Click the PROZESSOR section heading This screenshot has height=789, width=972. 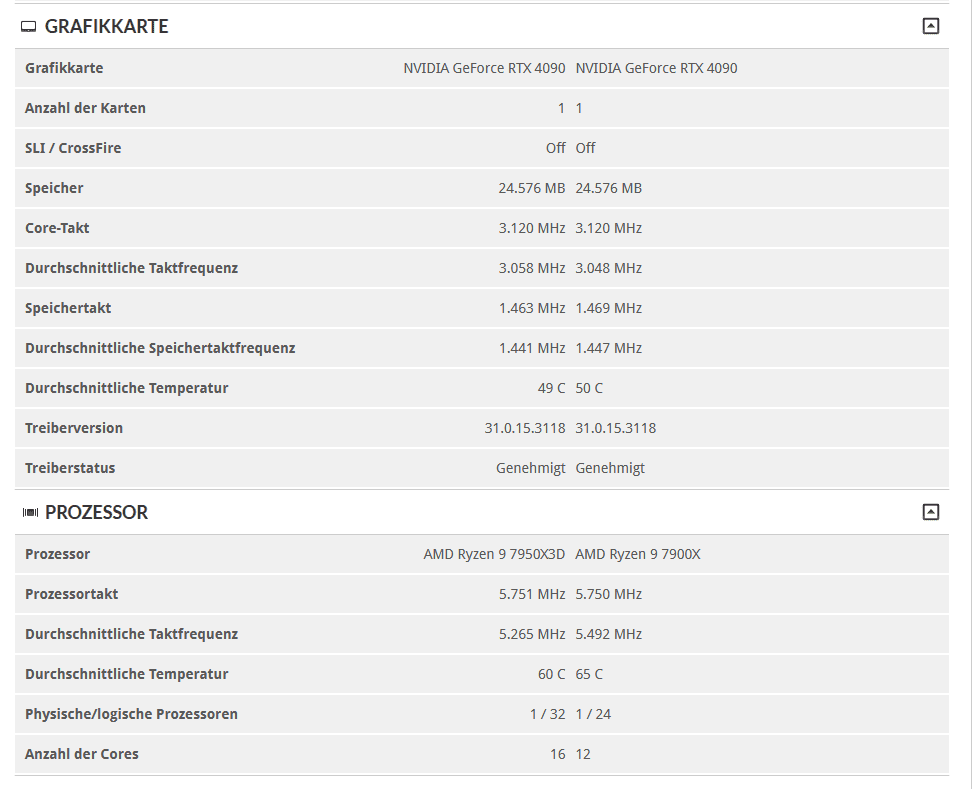[x=97, y=512]
